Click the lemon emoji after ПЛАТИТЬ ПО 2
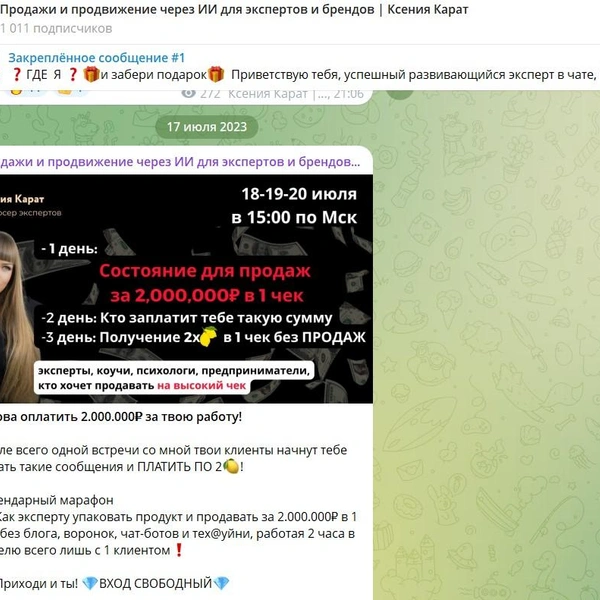The width and height of the screenshot is (600, 600). [x=231, y=466]
